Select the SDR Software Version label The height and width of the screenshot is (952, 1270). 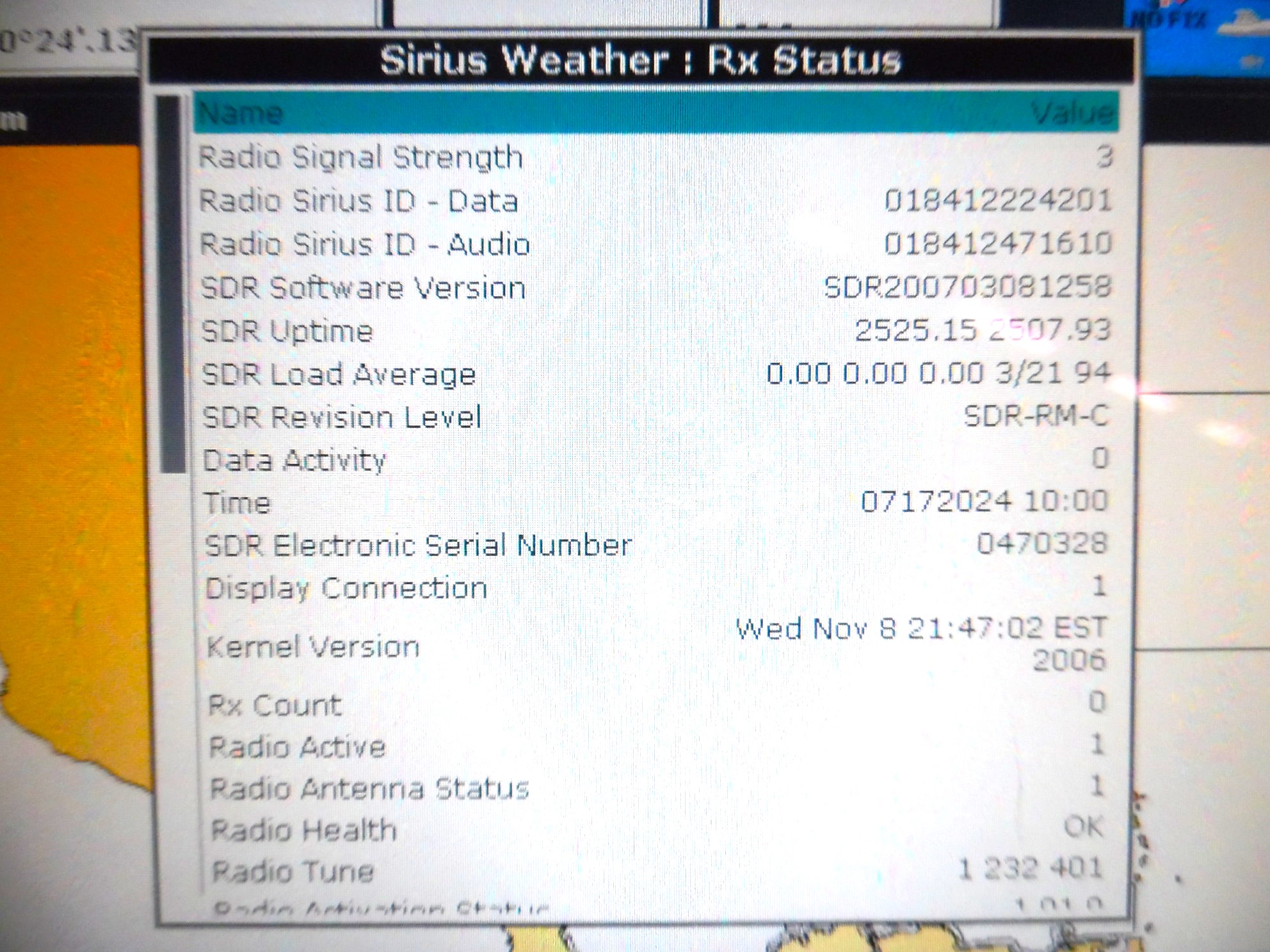click(x=363, y=289)
